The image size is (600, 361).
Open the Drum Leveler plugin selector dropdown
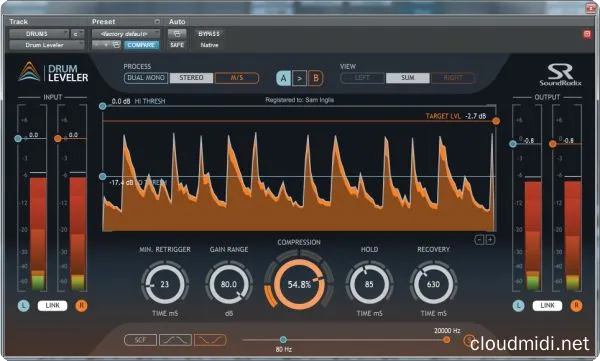click(x=47, y=45)
